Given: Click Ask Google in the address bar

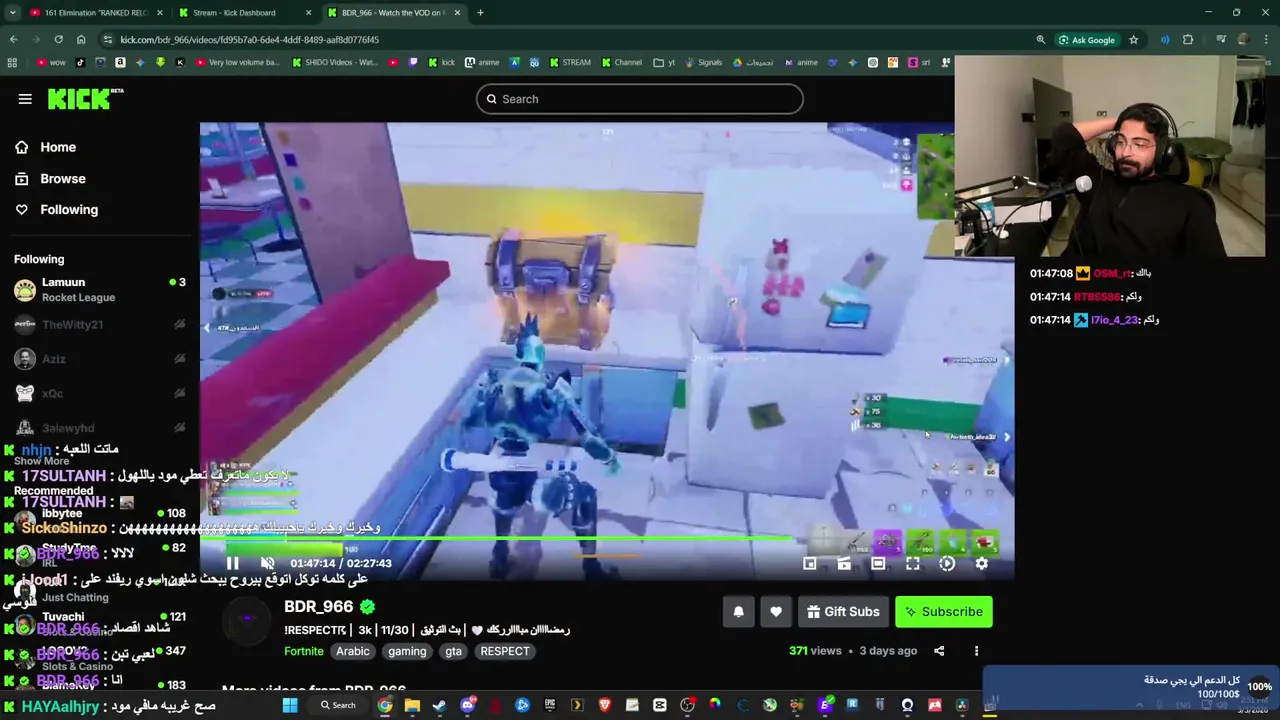Looking at the screenshot, I should pyautogui.click(x=1087, y=39).
